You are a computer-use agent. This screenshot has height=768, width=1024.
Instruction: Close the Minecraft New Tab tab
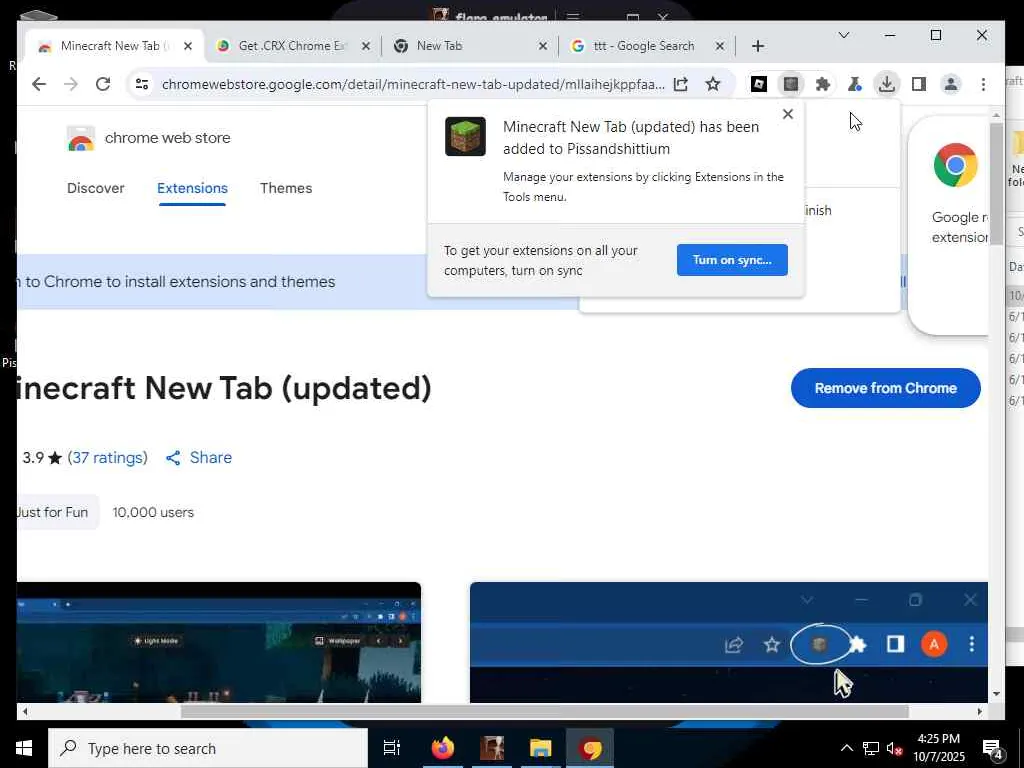pos(188,46)
